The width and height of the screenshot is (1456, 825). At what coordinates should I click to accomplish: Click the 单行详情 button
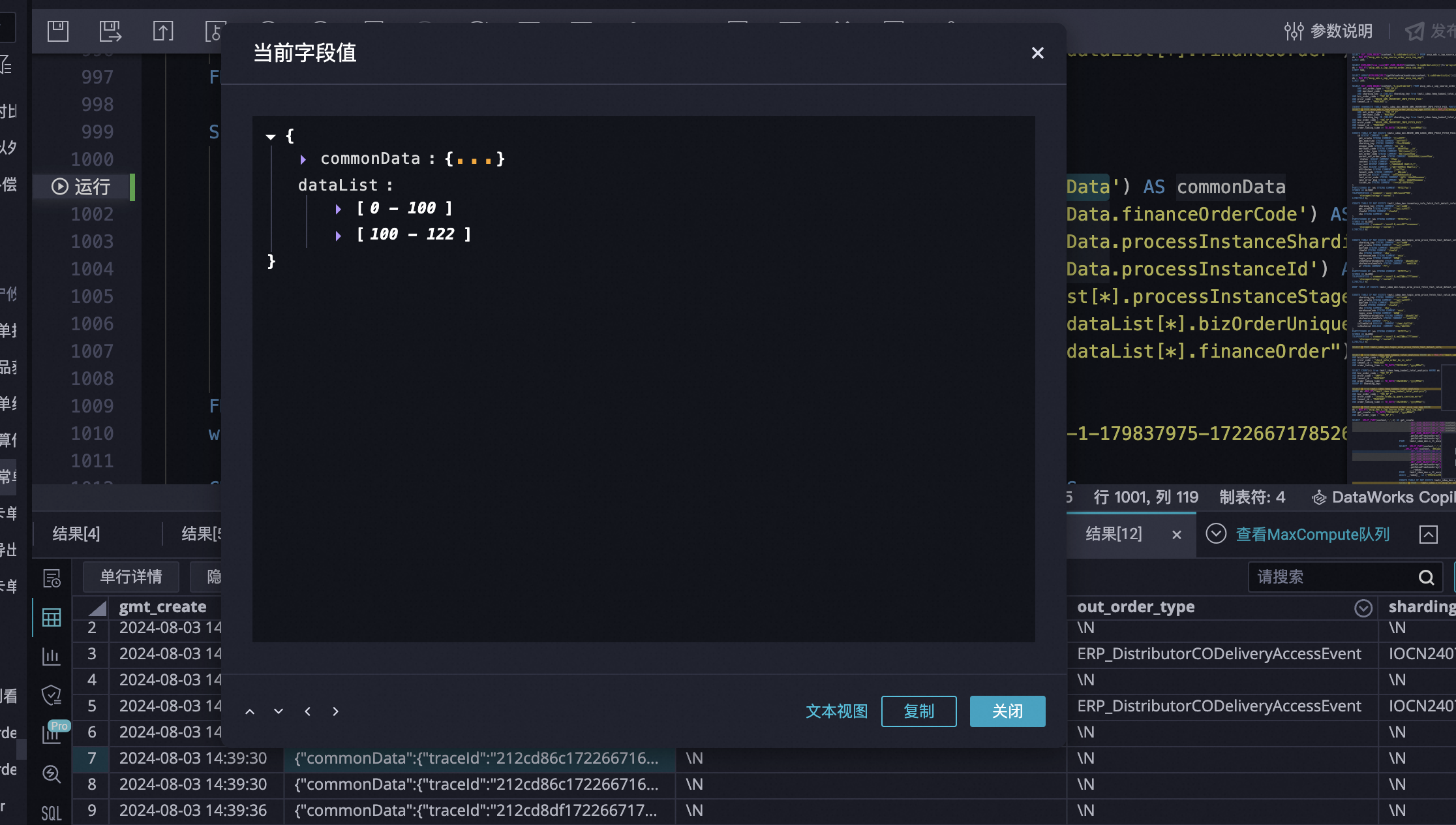point(131,577)
